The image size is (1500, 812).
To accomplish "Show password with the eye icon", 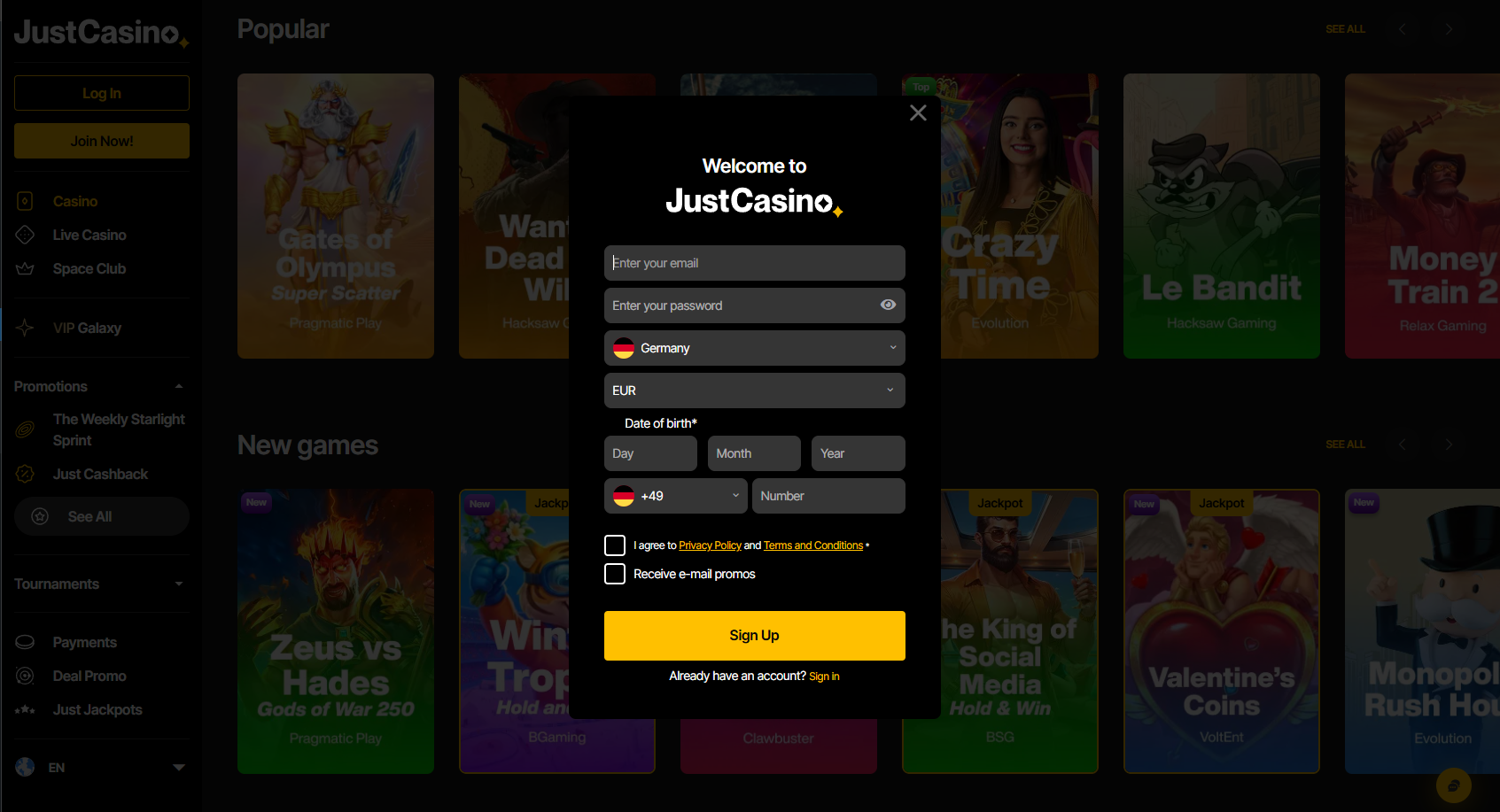I will (888, 305).
